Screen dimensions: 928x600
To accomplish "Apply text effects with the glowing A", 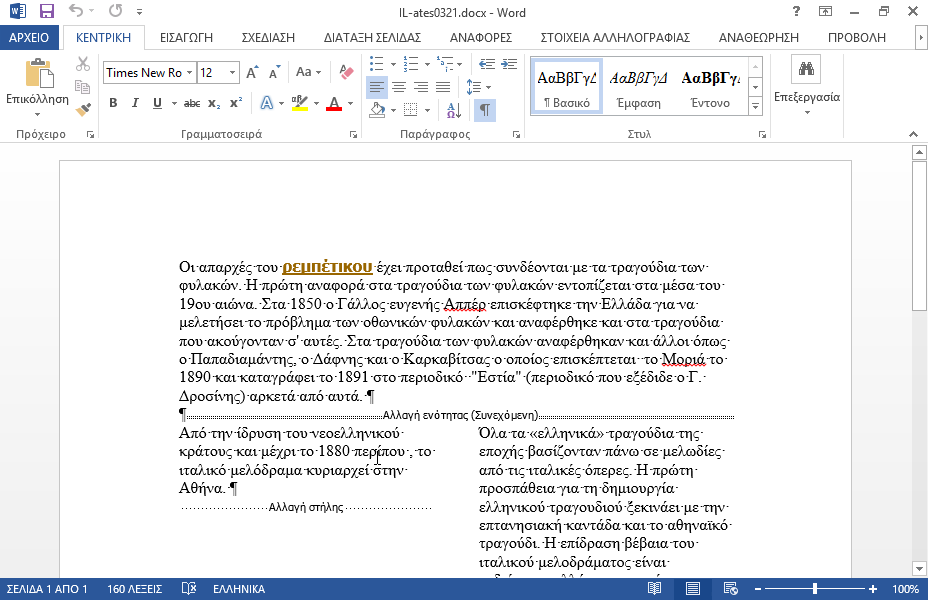I will coord(267,104).
